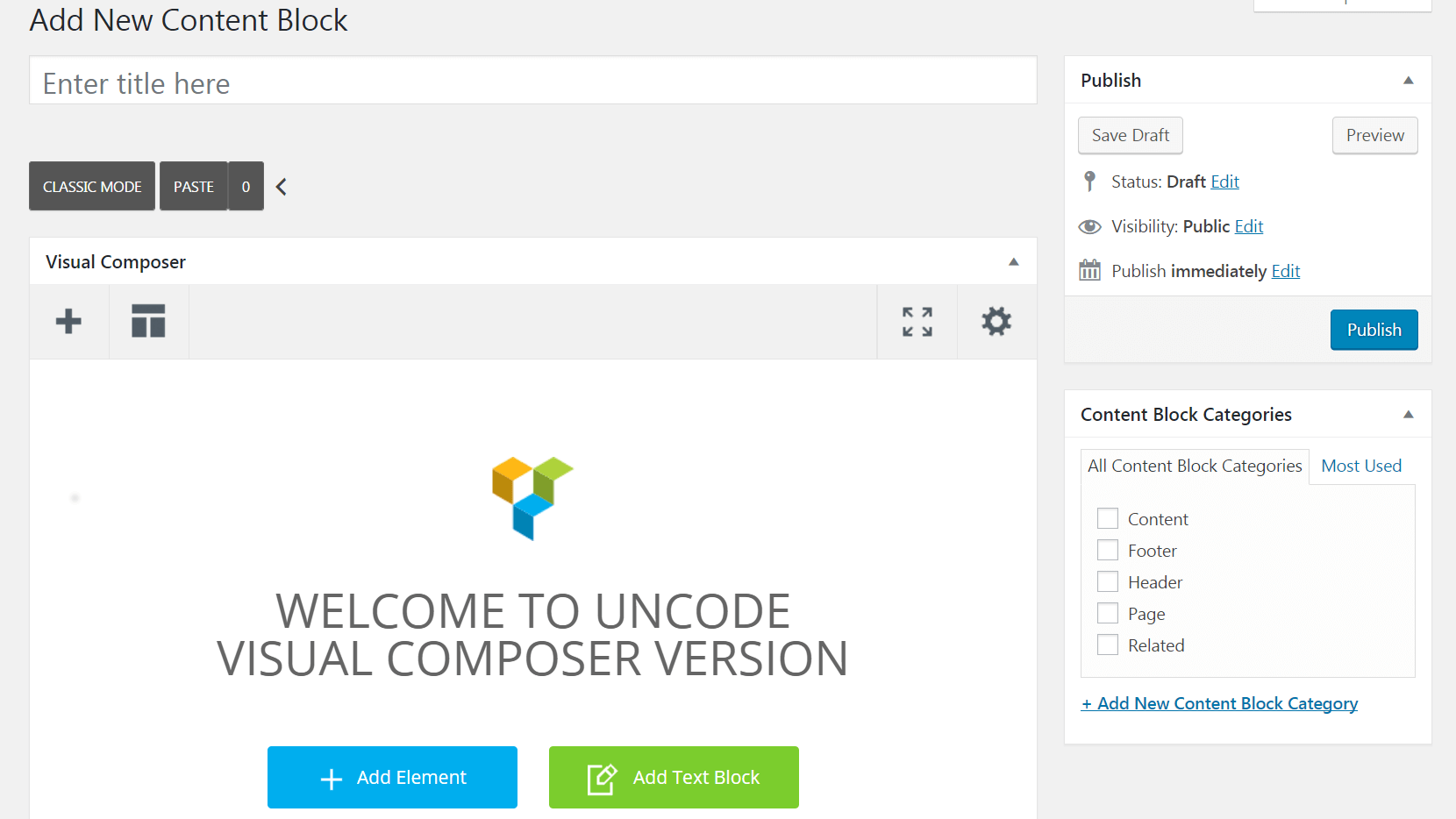The image size is (1456, 819).
Task: Check the Header category checkbox
Action: [x=1108, y=581]
